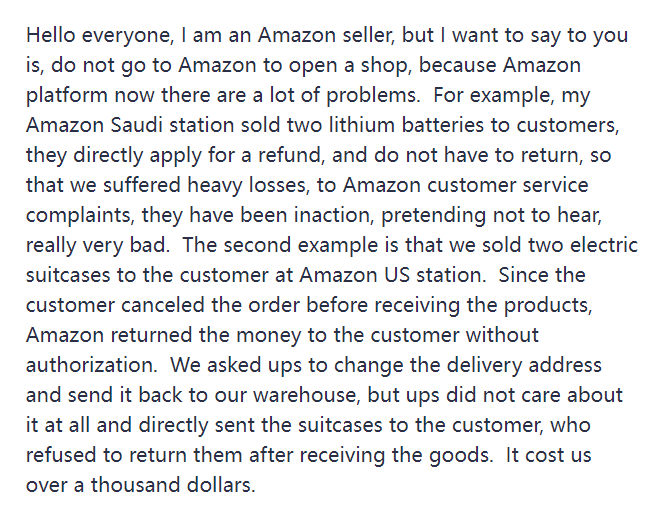Image resolution: width=664 pixels, height=510 pixels.
Task: Click on "Amazon US station" text
Action: tap(393, 275)
